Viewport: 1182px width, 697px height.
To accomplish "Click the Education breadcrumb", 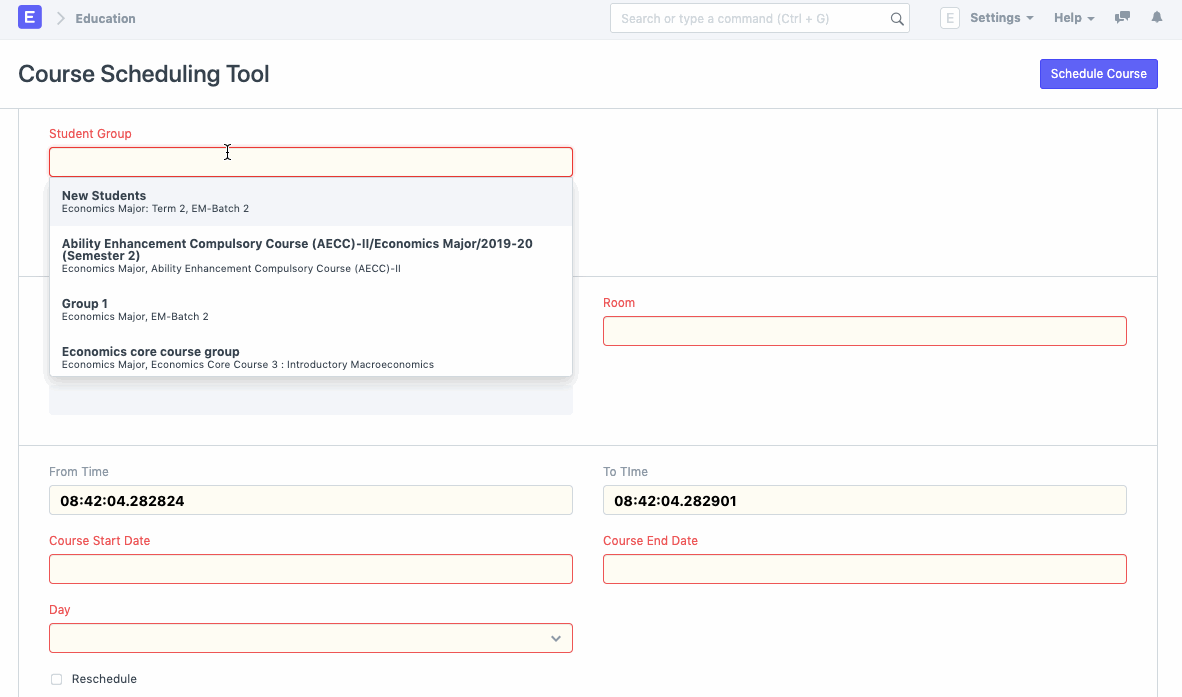I will [x=105, y=17].
